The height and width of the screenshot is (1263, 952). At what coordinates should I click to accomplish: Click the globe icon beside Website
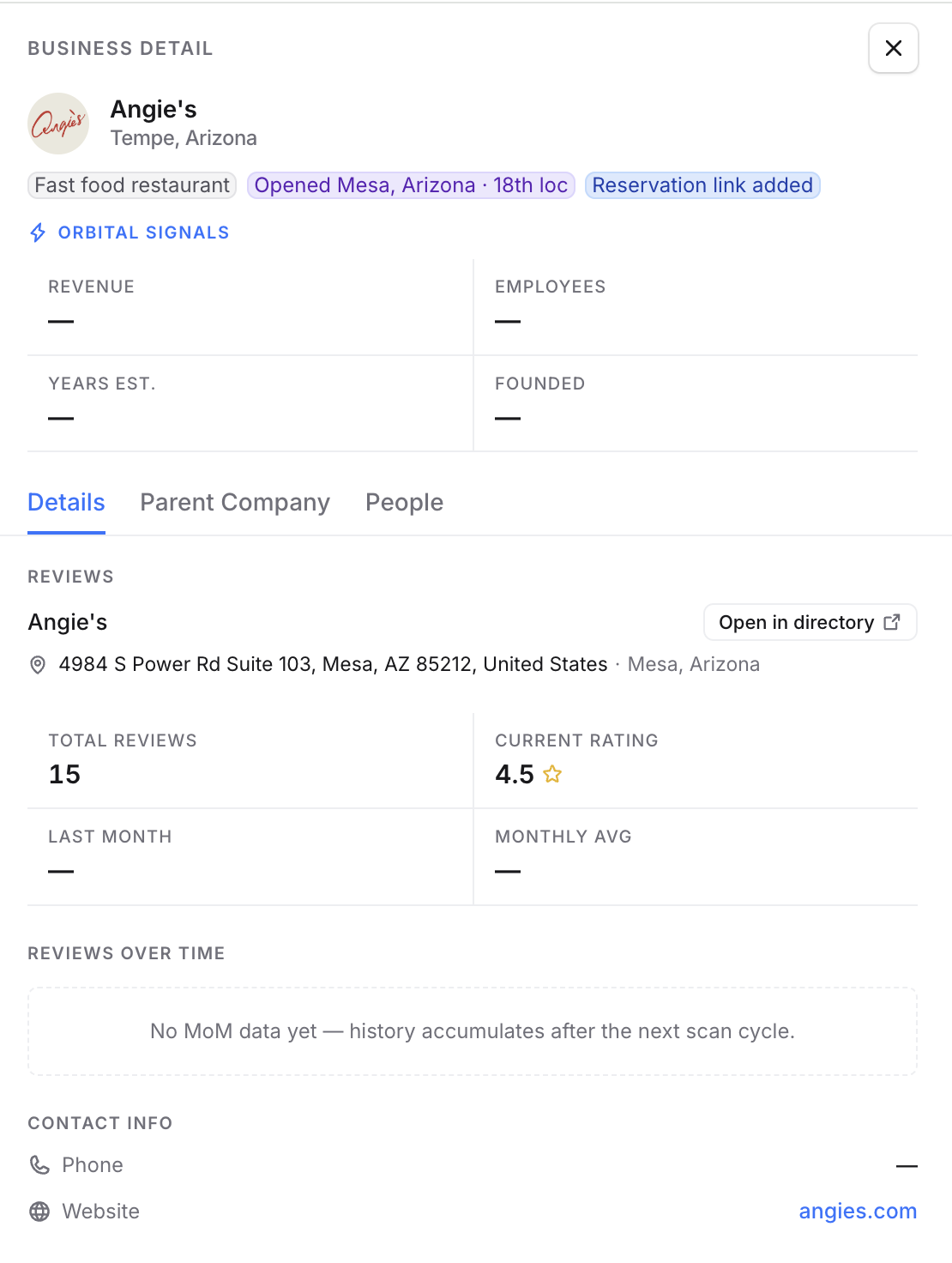pos(39,1211)
